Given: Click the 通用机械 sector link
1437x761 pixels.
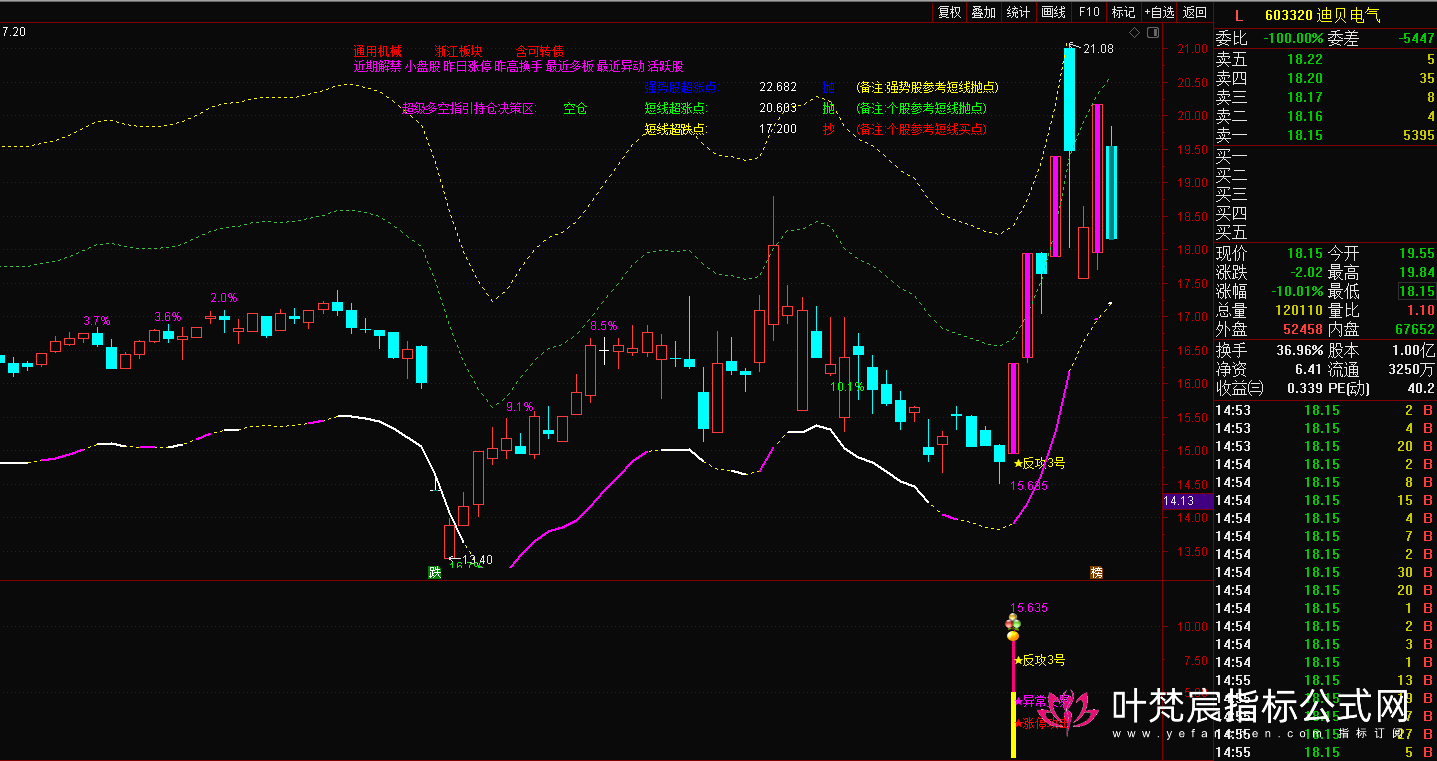Looking at the screenshot, I should click(377, 51).
